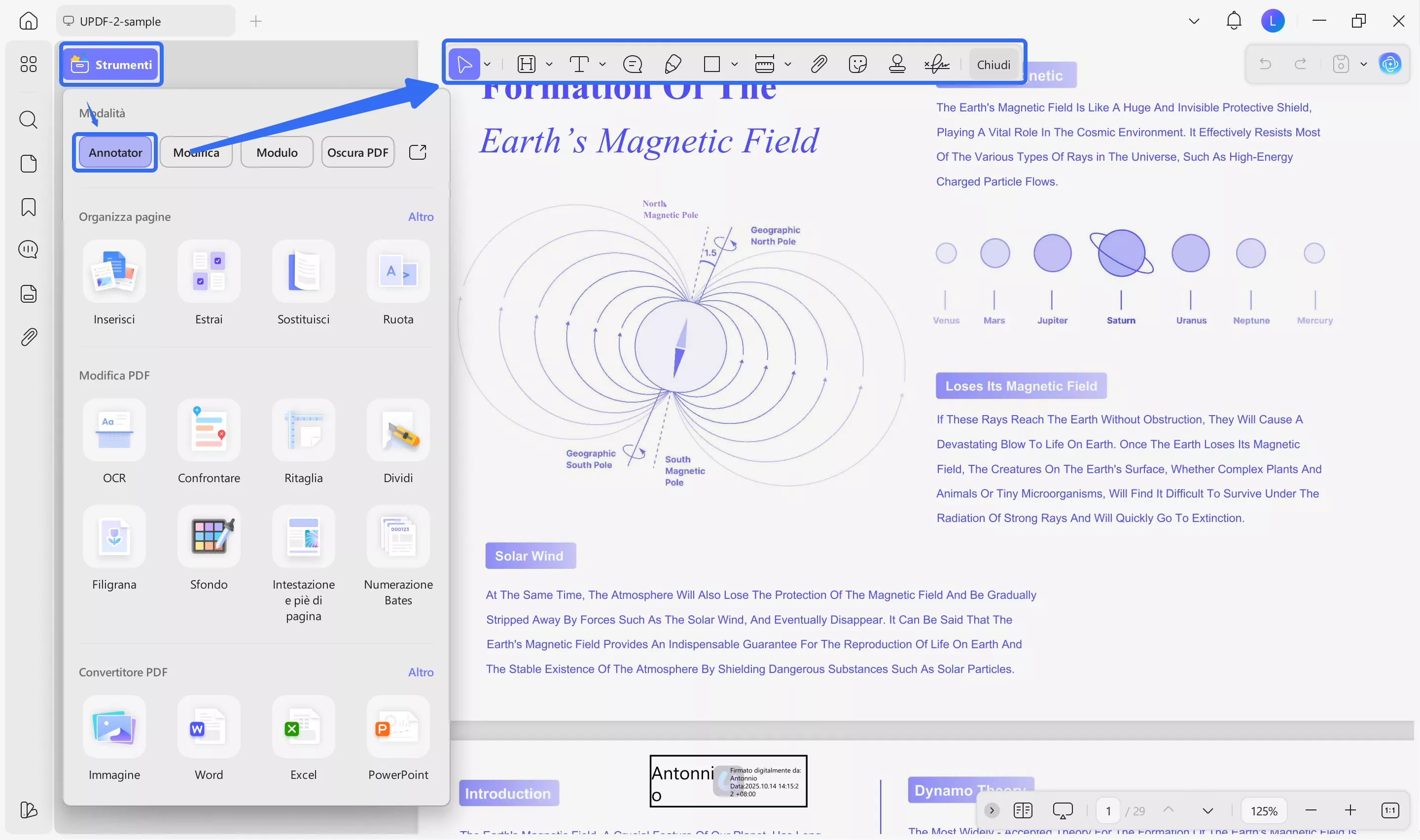Screen dimensions: 1420x840
Task: Click Altro next to Organizza pagine
Action: [421, 217]
